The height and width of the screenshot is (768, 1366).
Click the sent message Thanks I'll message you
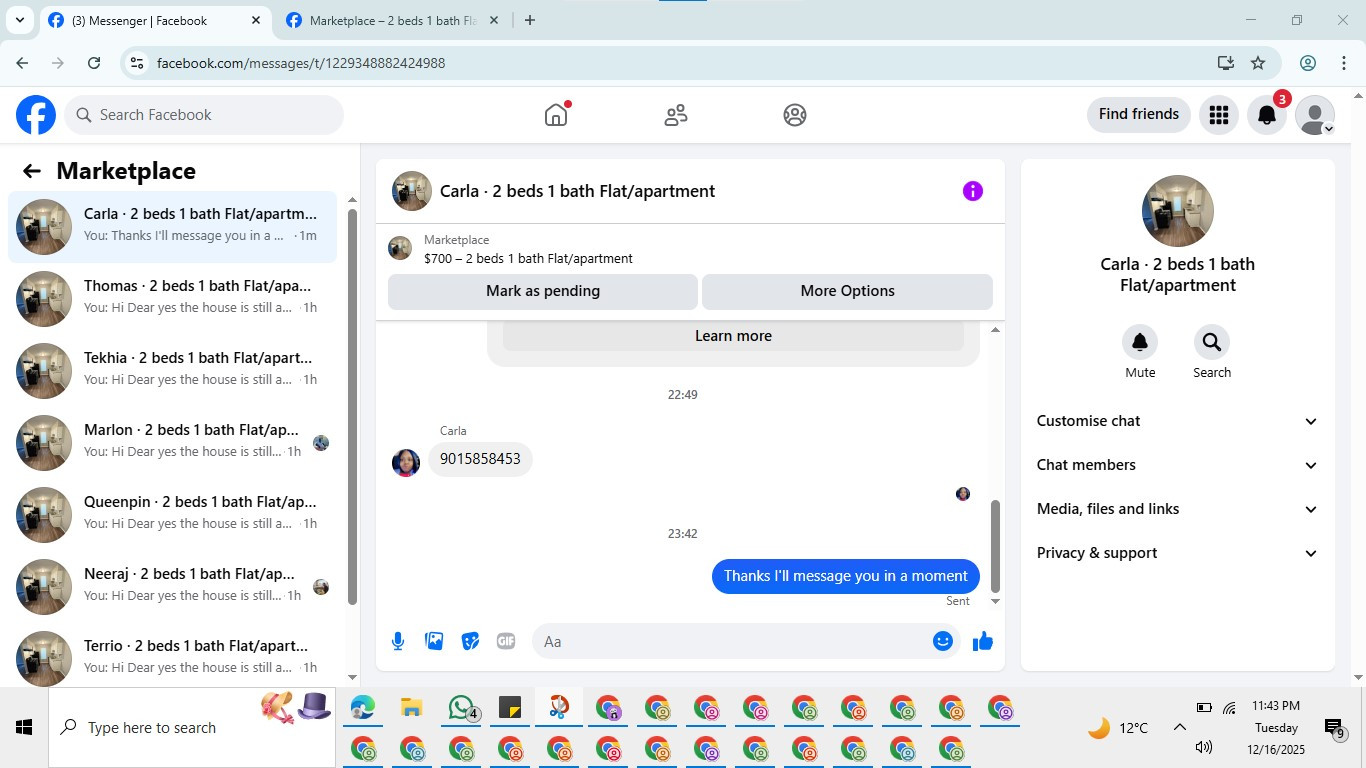[x=846, y=576]
